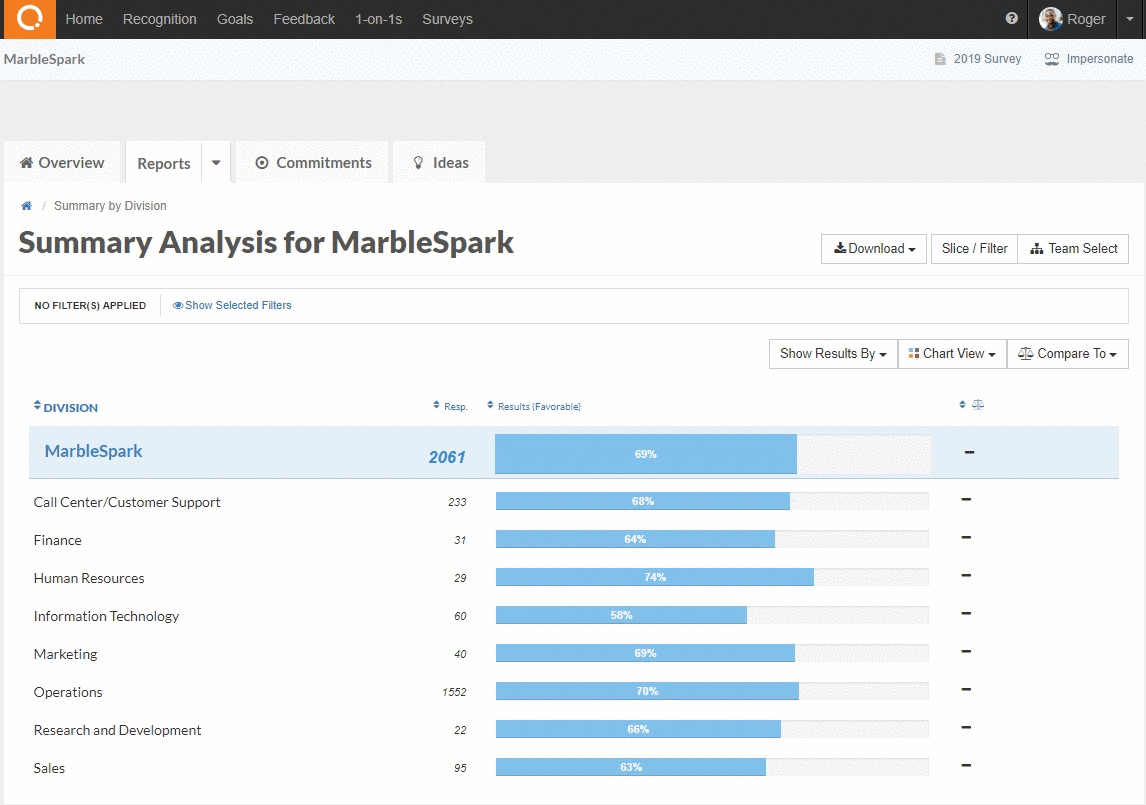Select the Call Center/Customer Support division

[127, 502]
